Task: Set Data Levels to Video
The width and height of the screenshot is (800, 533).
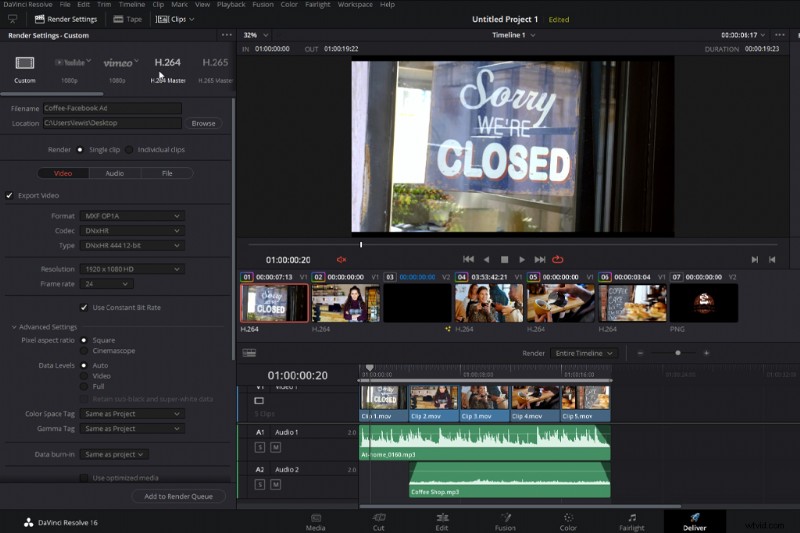Action: tap(84, 376)
